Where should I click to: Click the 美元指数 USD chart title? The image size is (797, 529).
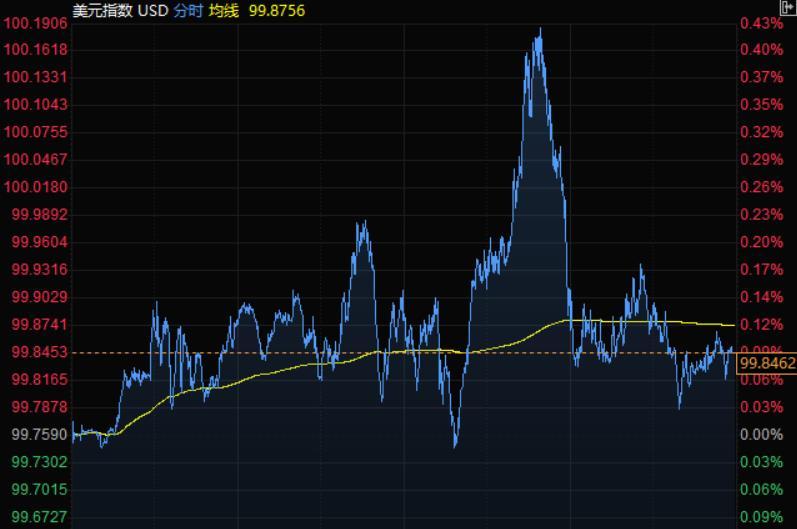point(122,10)
